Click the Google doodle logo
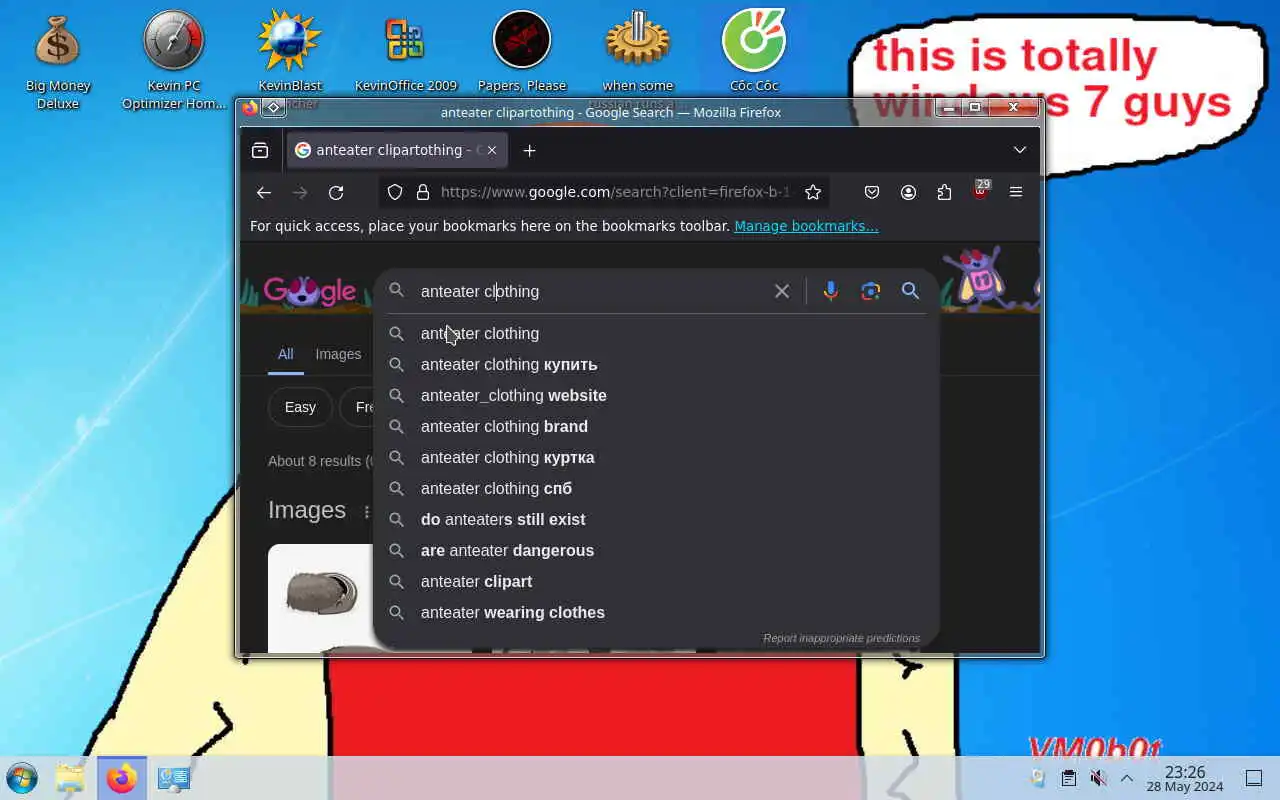The image size is (1280, 800). tap(310, 291)
